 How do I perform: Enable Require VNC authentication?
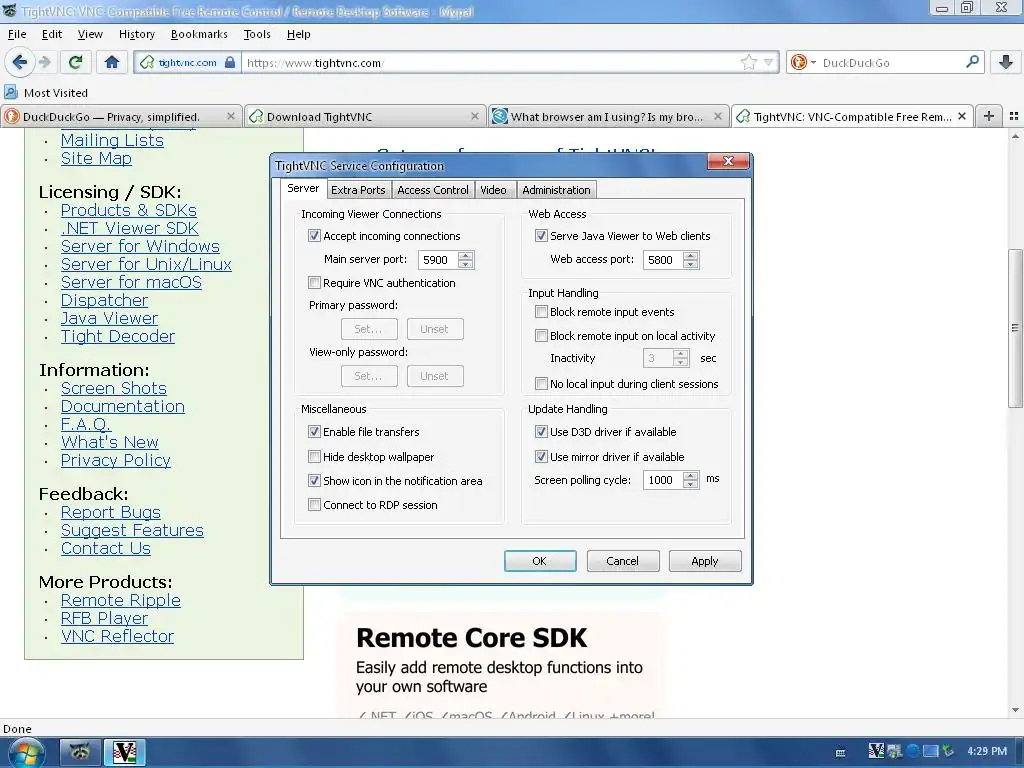point(314,283)
